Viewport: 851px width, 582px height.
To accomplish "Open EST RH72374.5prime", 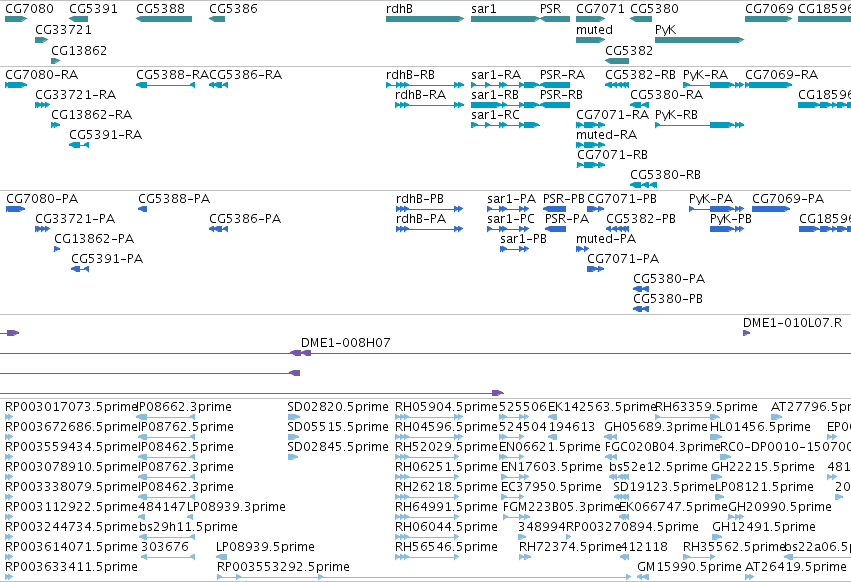I will 570,547.
